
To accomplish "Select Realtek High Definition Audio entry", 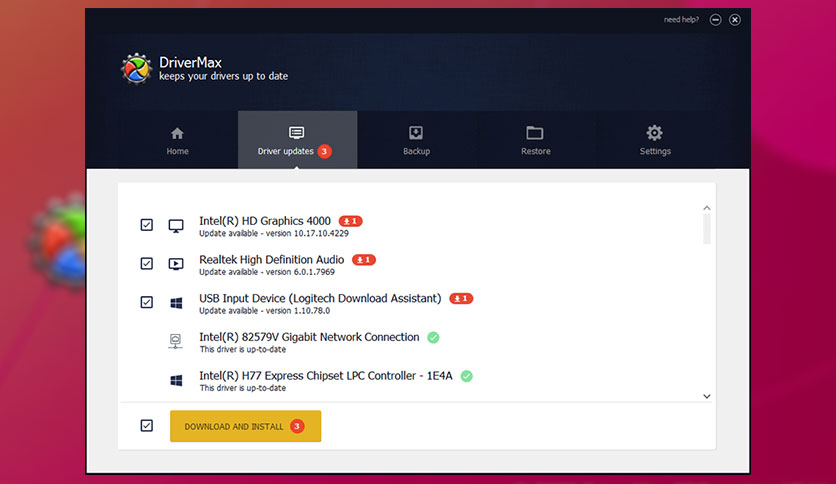I will 272,260.
